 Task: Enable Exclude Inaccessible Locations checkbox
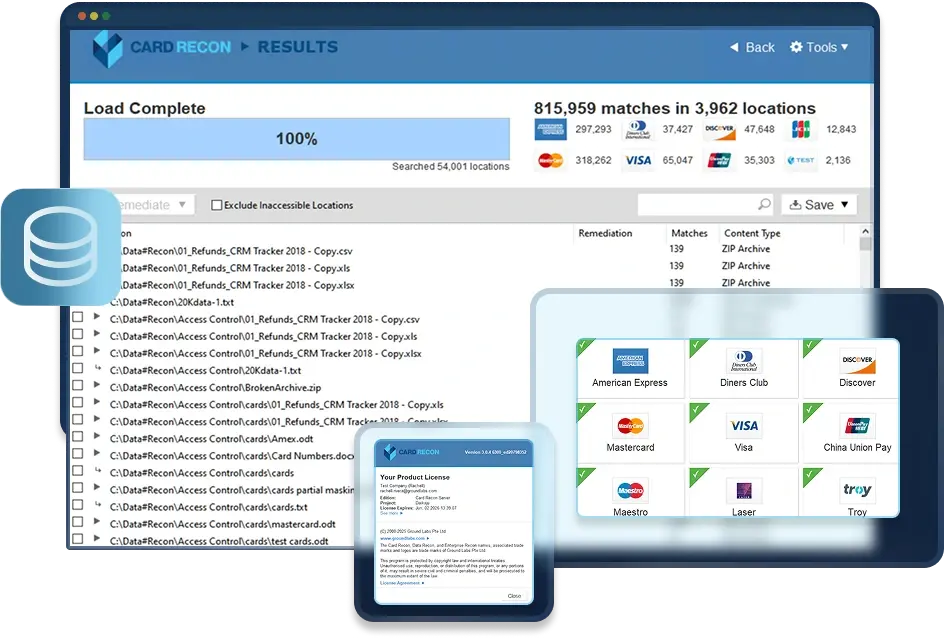click(216, 205)
